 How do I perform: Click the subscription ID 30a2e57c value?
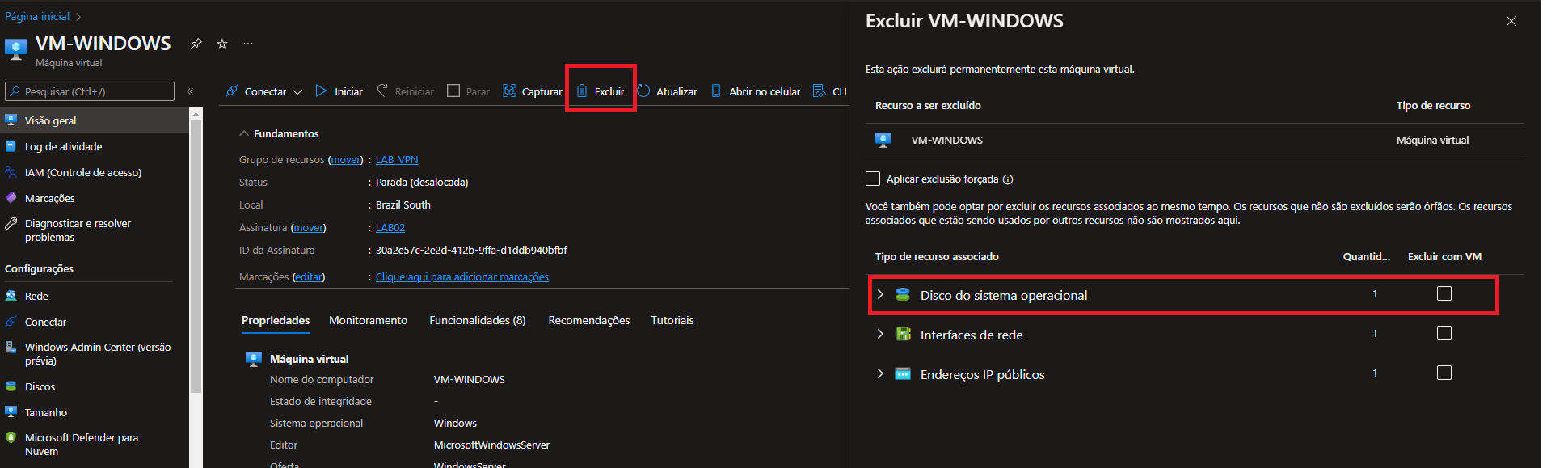pos(471,251)
